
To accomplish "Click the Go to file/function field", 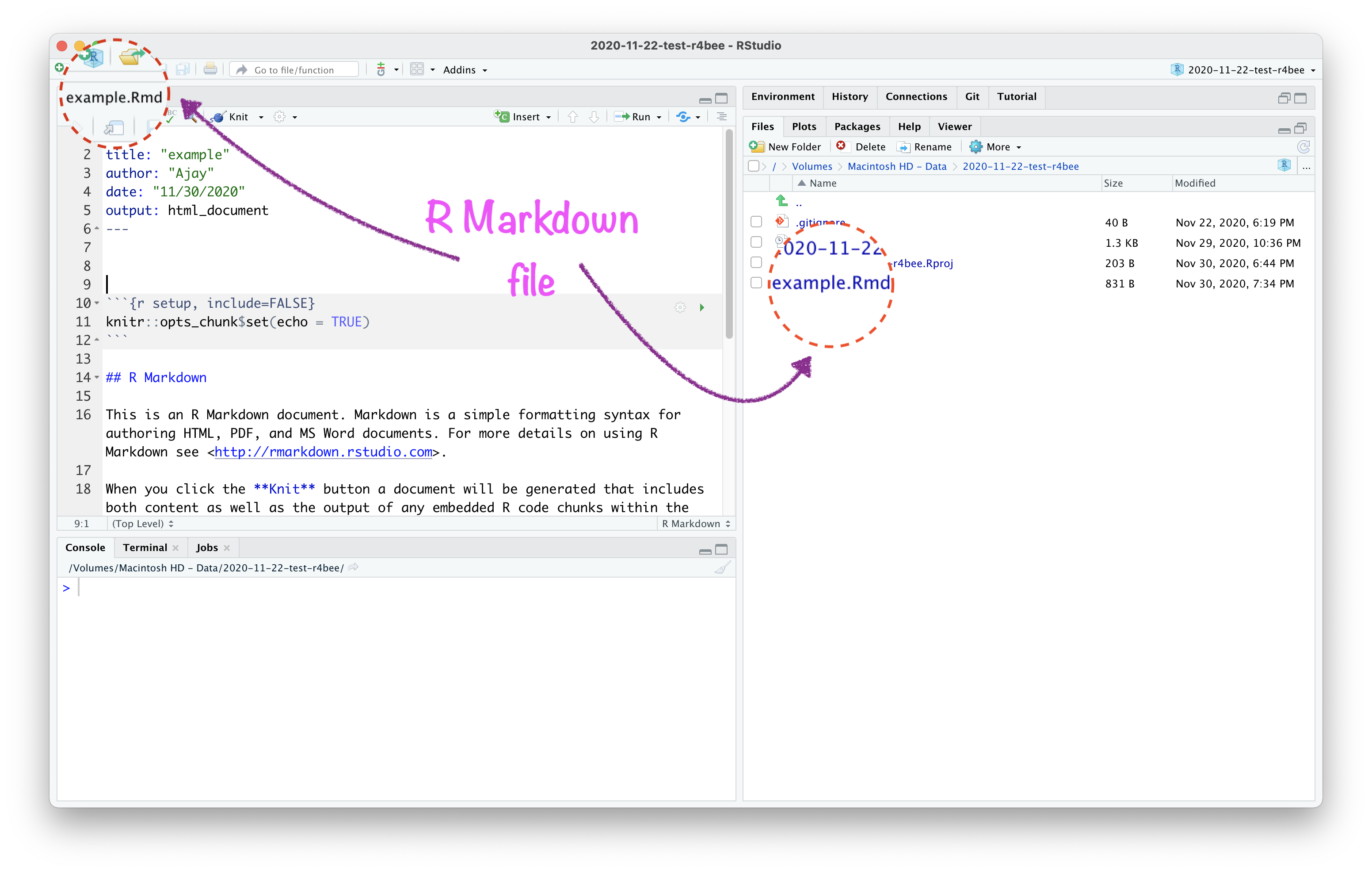I will point(294,69).
